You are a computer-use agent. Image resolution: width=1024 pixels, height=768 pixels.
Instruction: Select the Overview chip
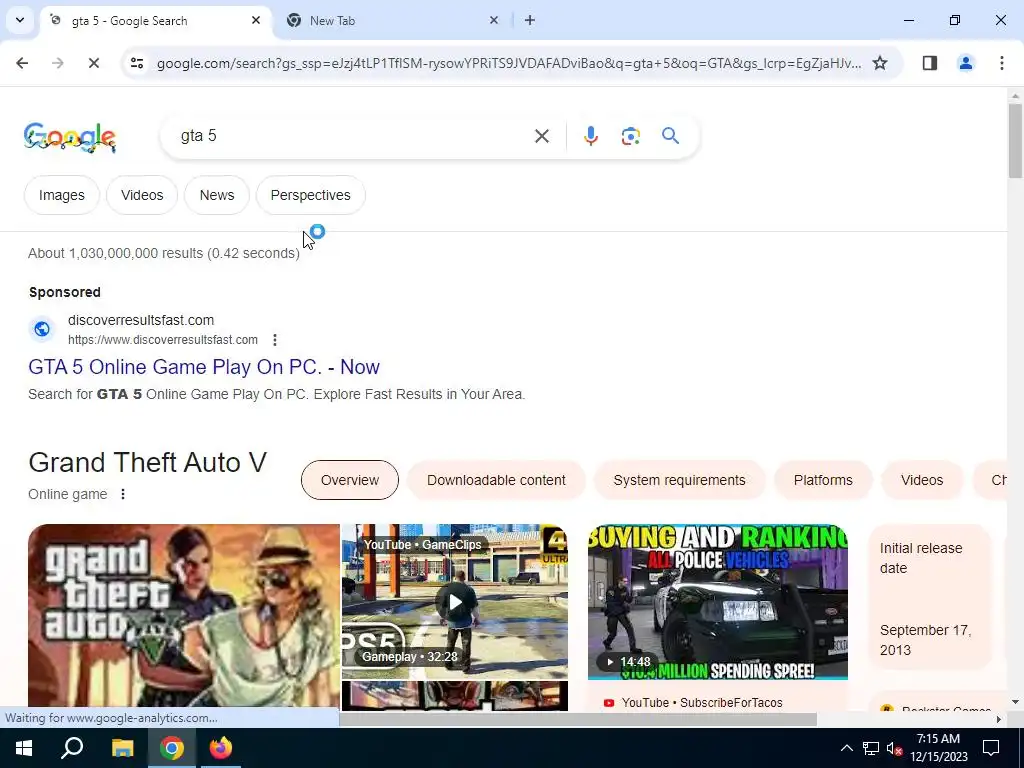click(x=349, y=480)
